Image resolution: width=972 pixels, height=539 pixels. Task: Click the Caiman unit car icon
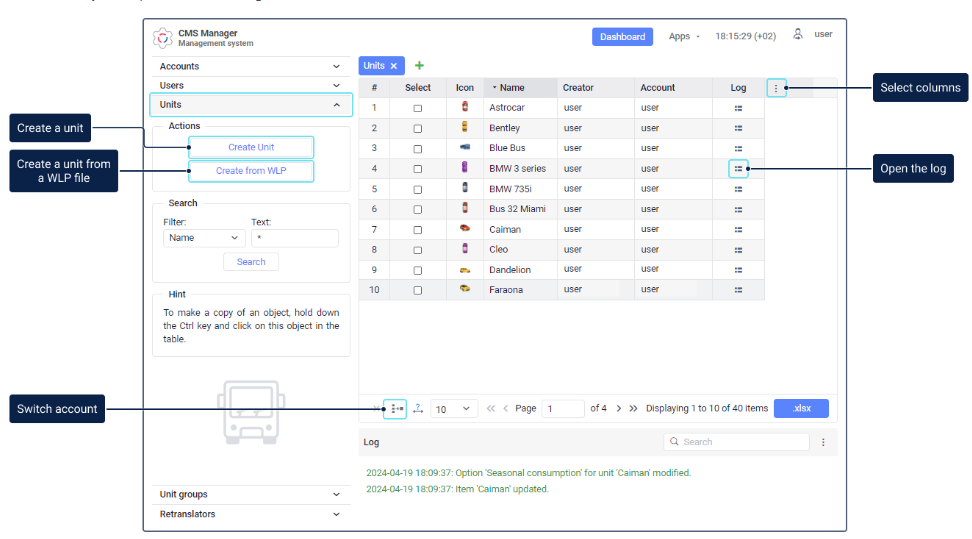pos(465,228)
